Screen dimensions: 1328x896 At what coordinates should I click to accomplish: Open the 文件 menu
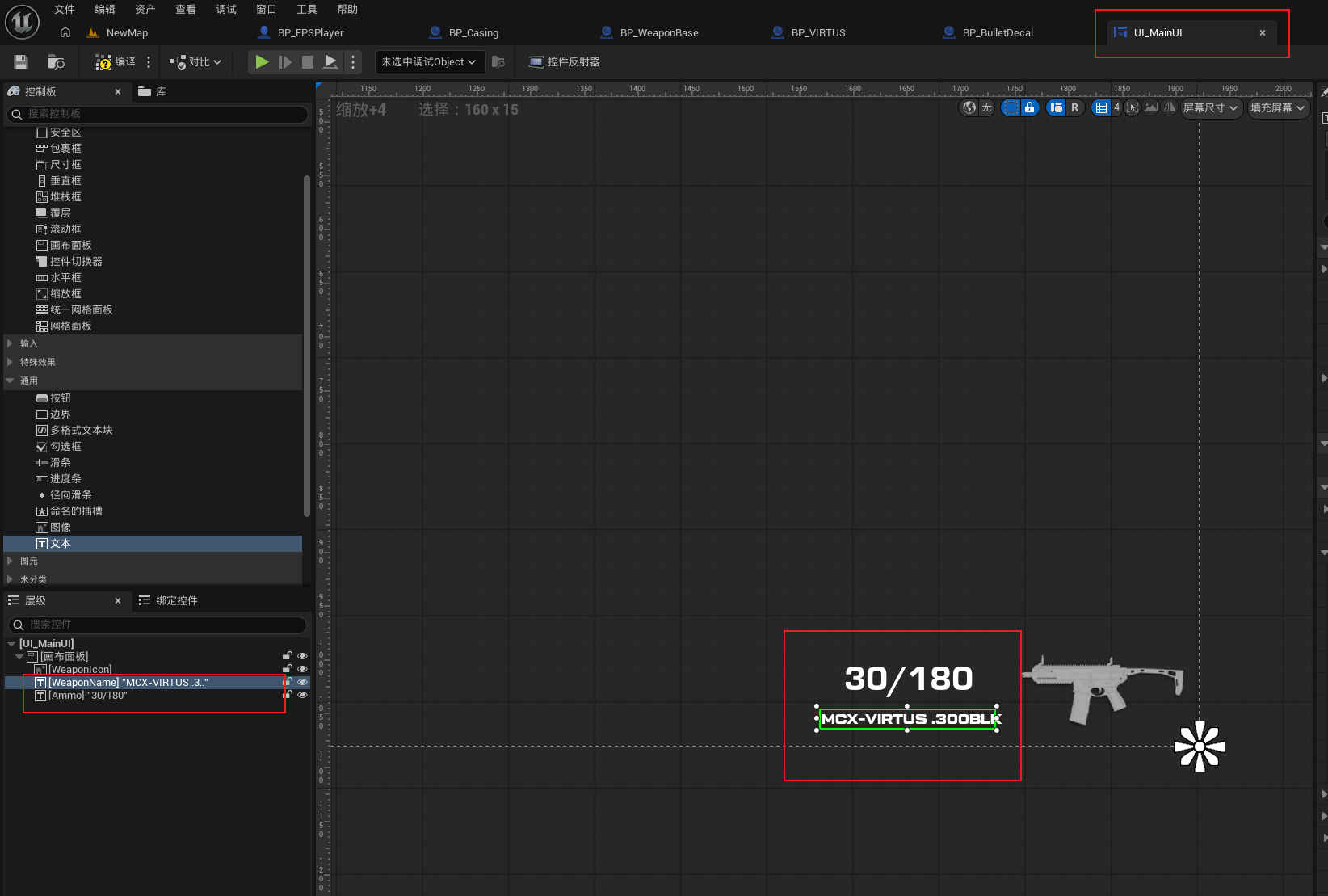(x=65, y=10)
